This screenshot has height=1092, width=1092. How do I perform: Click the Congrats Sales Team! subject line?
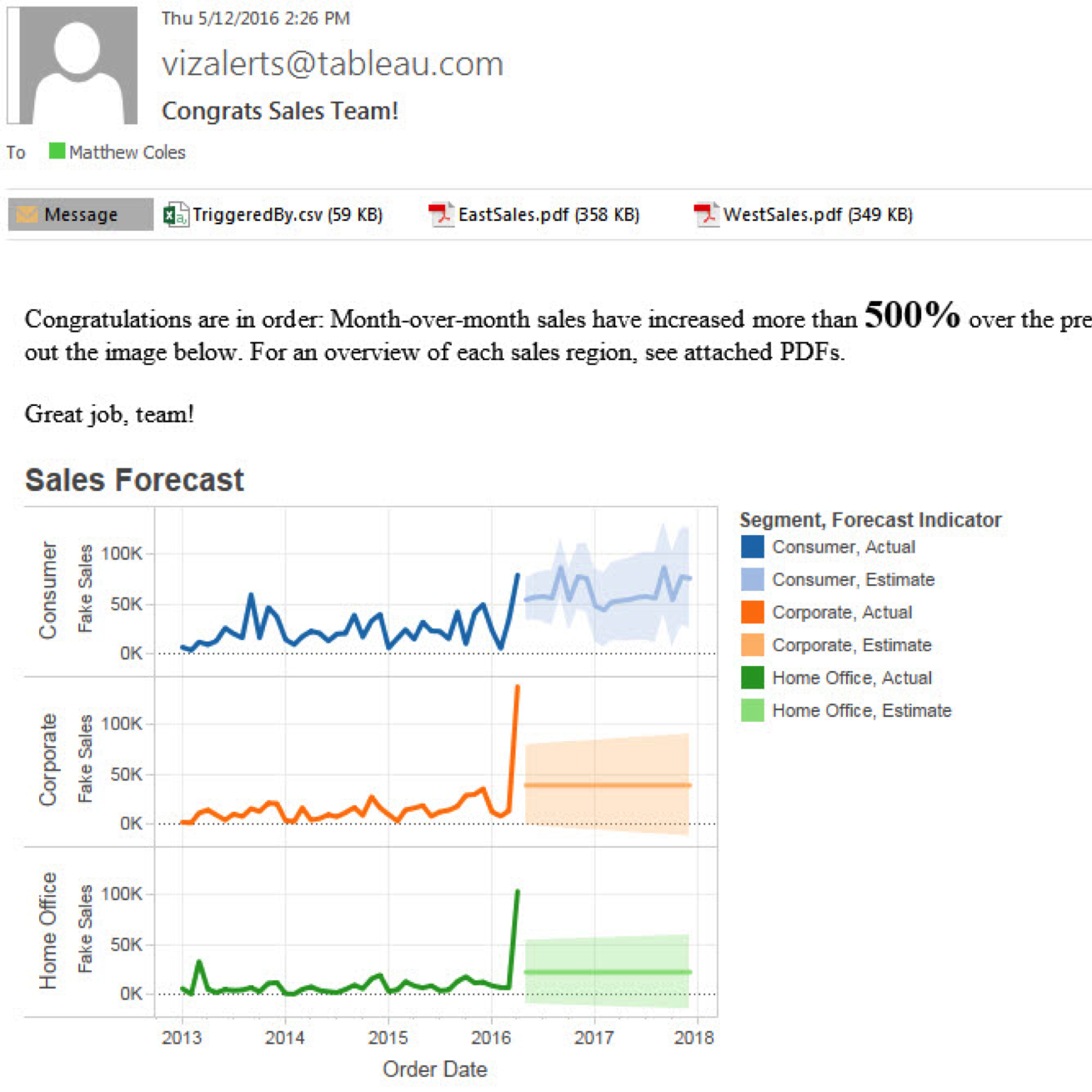coord(279,111)
